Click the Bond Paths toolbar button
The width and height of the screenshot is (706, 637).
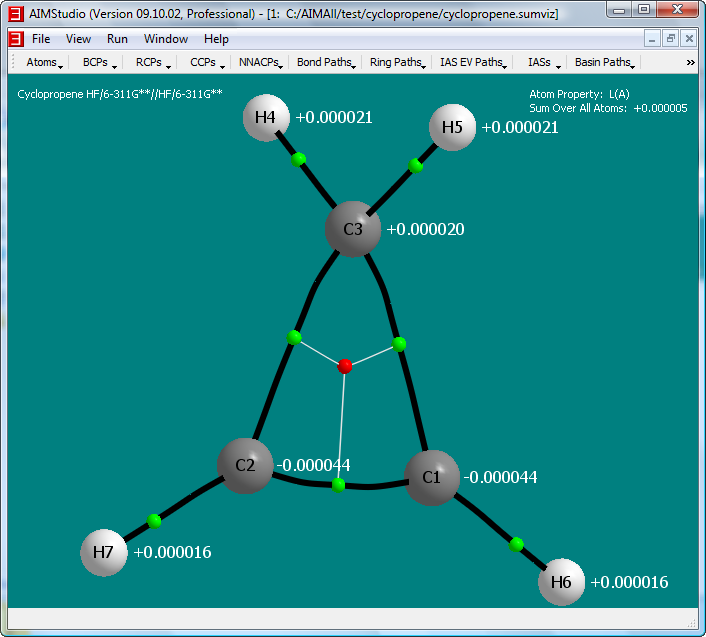(326, 62)
